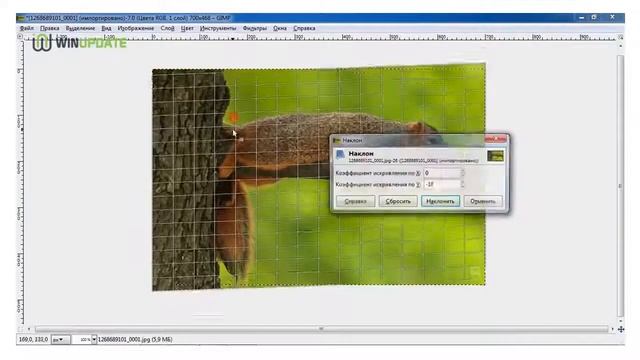Click the zoom-on-resize icon top-right of canvas

click(621, 37)
